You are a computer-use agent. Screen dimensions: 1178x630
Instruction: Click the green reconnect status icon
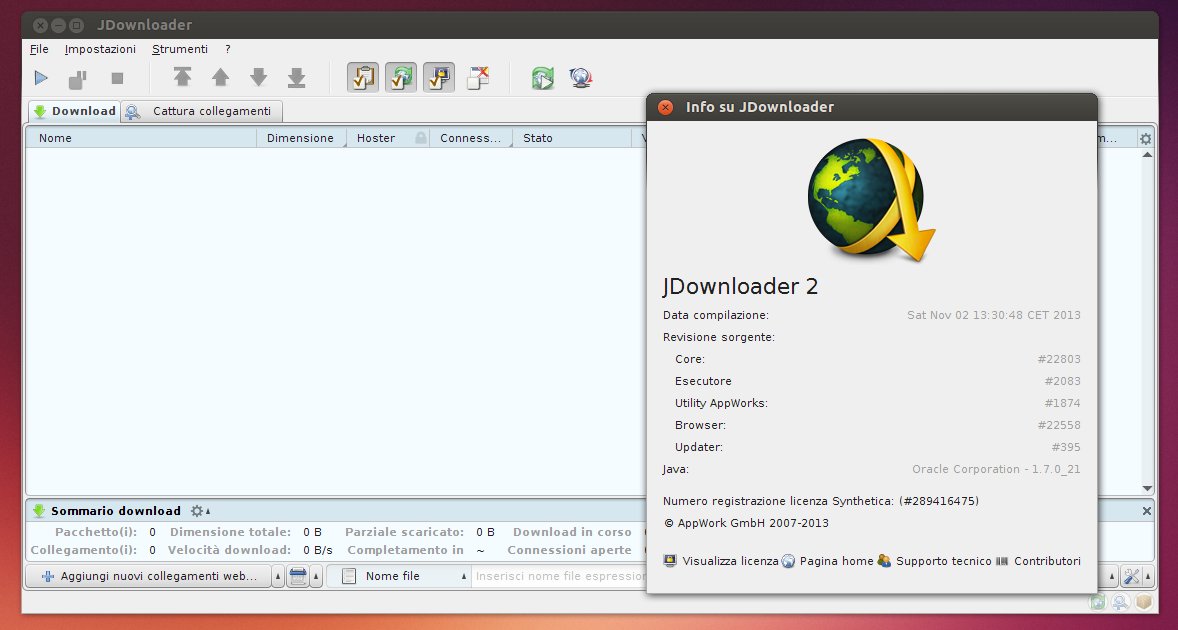(1098, 602)
